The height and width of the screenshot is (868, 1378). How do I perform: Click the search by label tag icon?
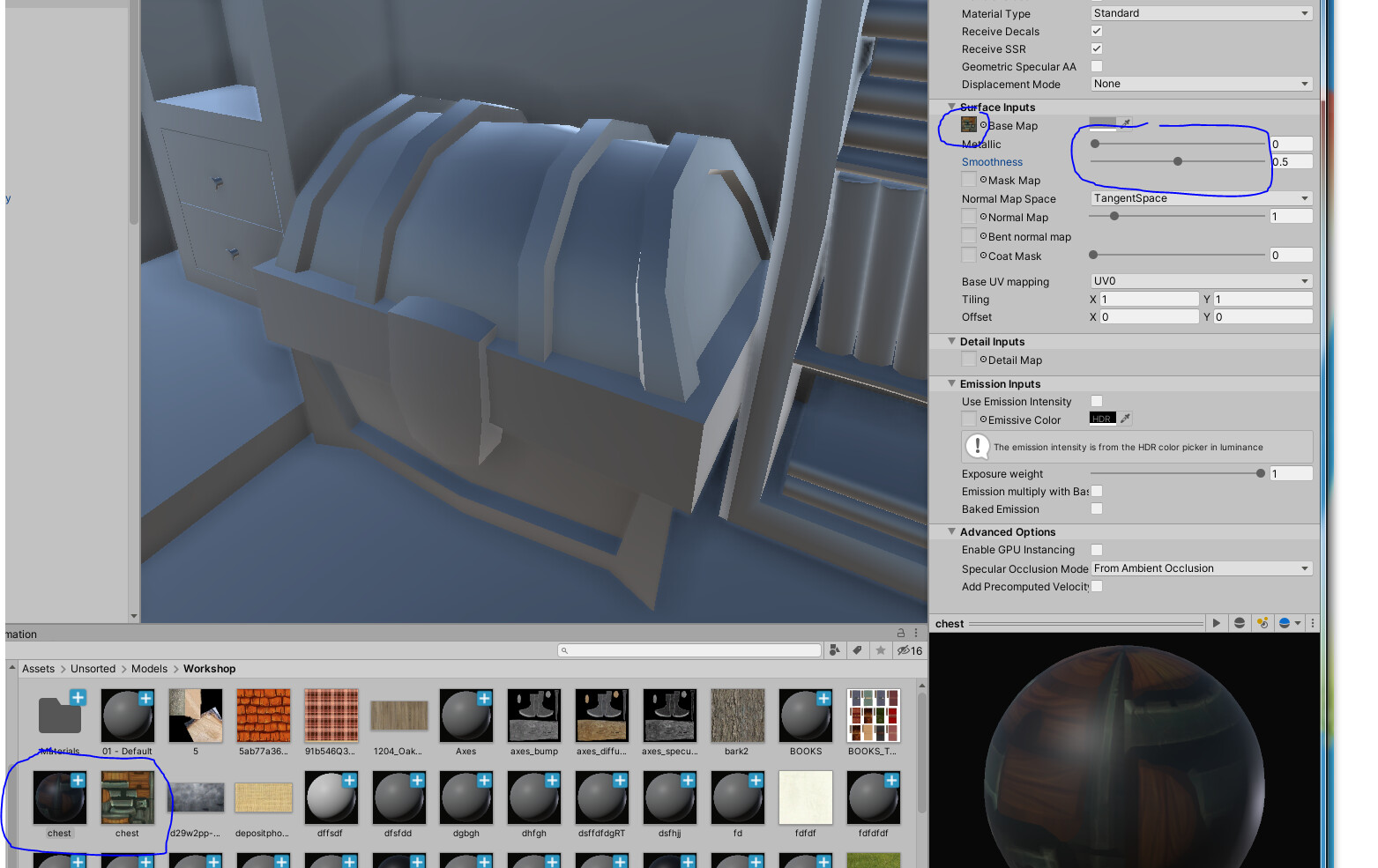pos(858,650)
